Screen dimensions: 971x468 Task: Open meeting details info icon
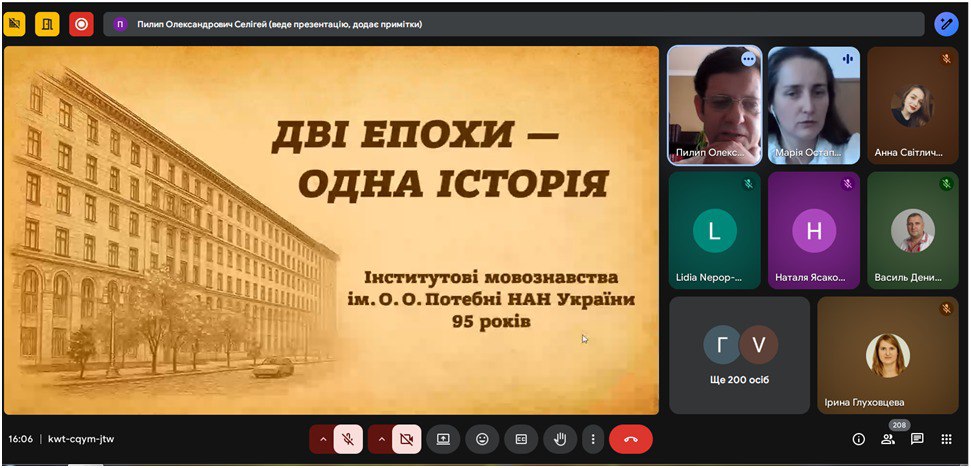858,439
